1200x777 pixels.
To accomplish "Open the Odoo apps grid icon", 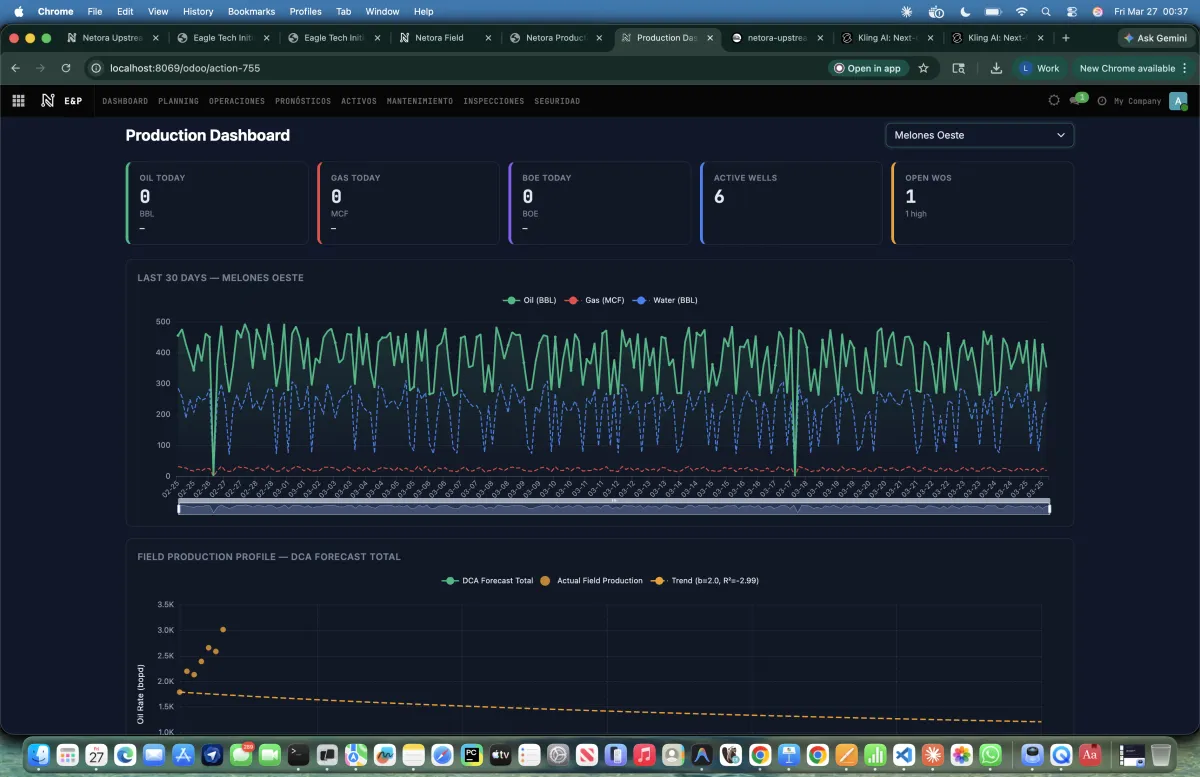I will click(x=18, y=101).
